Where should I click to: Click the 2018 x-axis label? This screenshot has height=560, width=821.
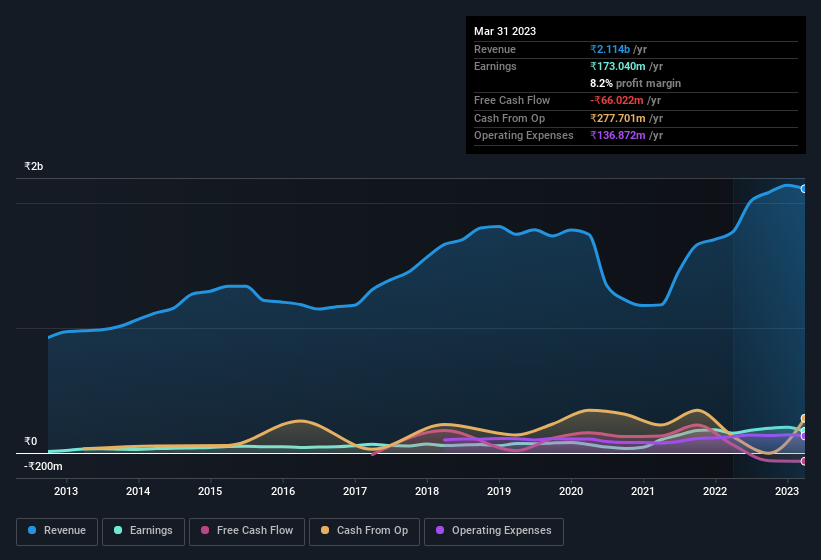[x=427, y=491]
